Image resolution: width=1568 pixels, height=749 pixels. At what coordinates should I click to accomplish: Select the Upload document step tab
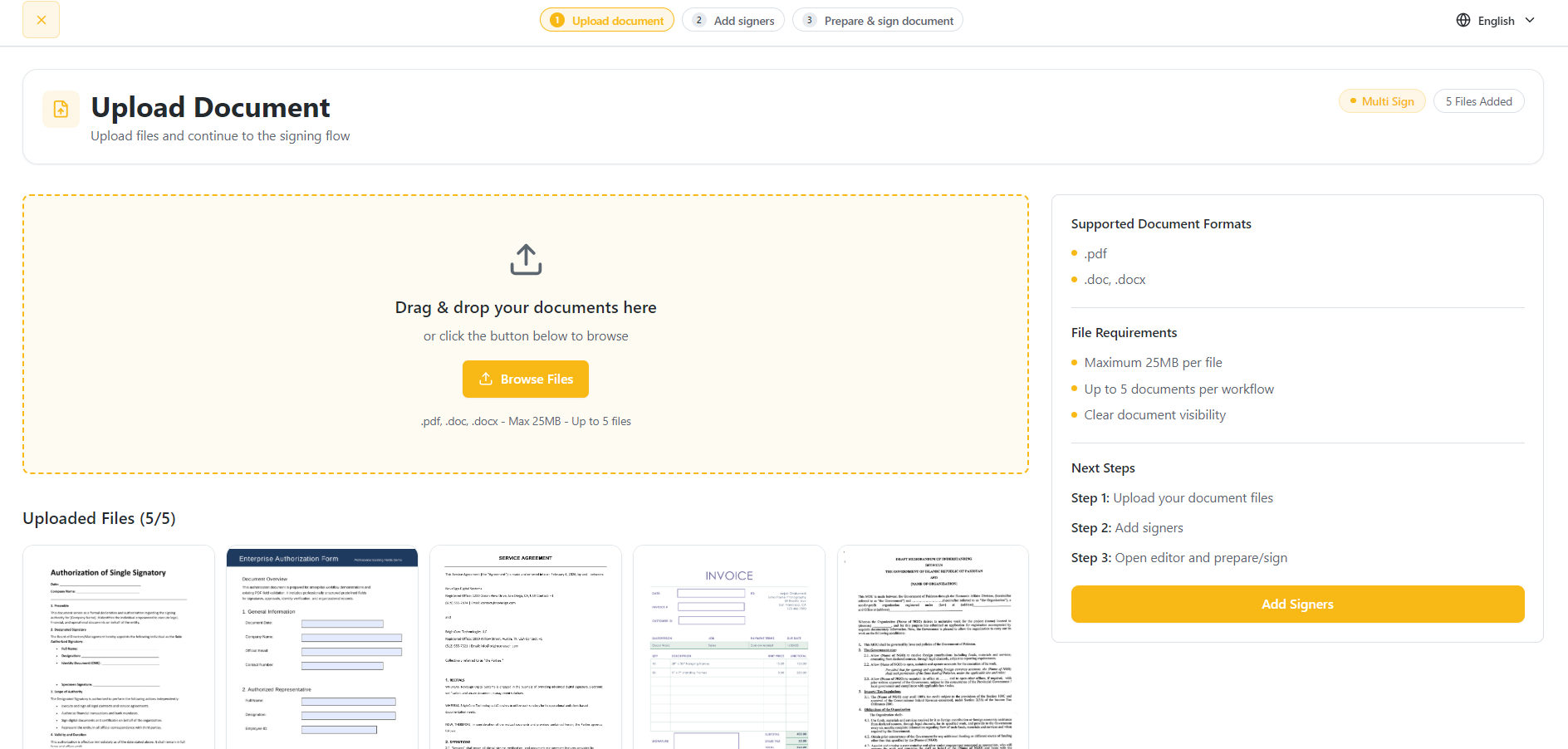click(x=607, y=20)
